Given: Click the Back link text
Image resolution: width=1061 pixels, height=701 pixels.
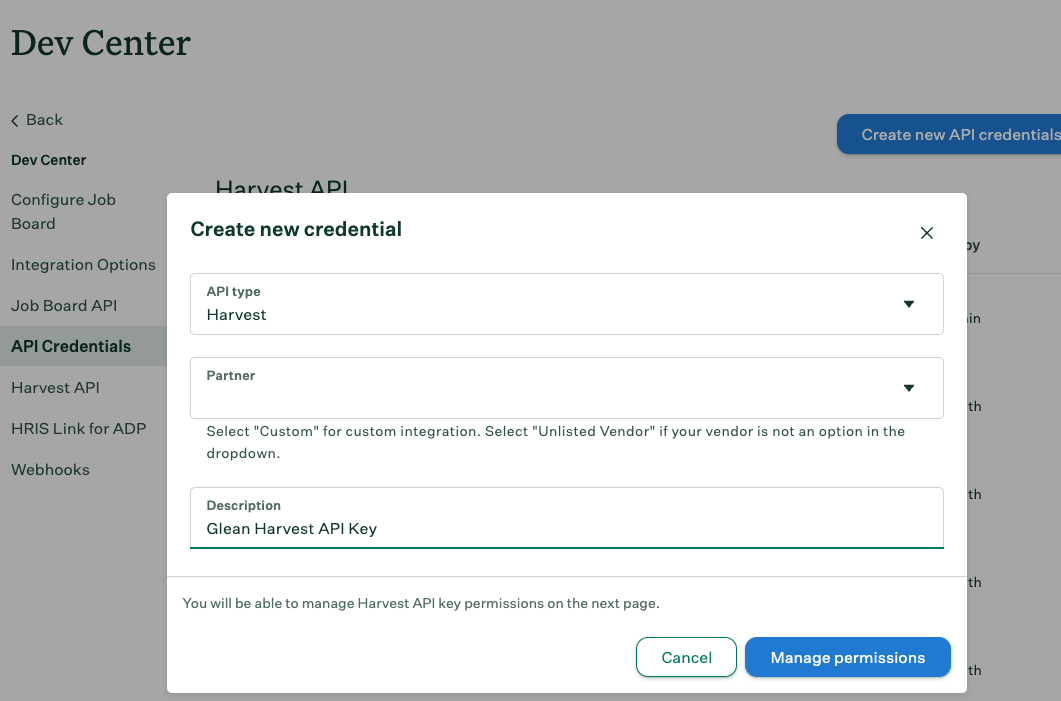Looking at the screenshot, I should click(44, 120).
